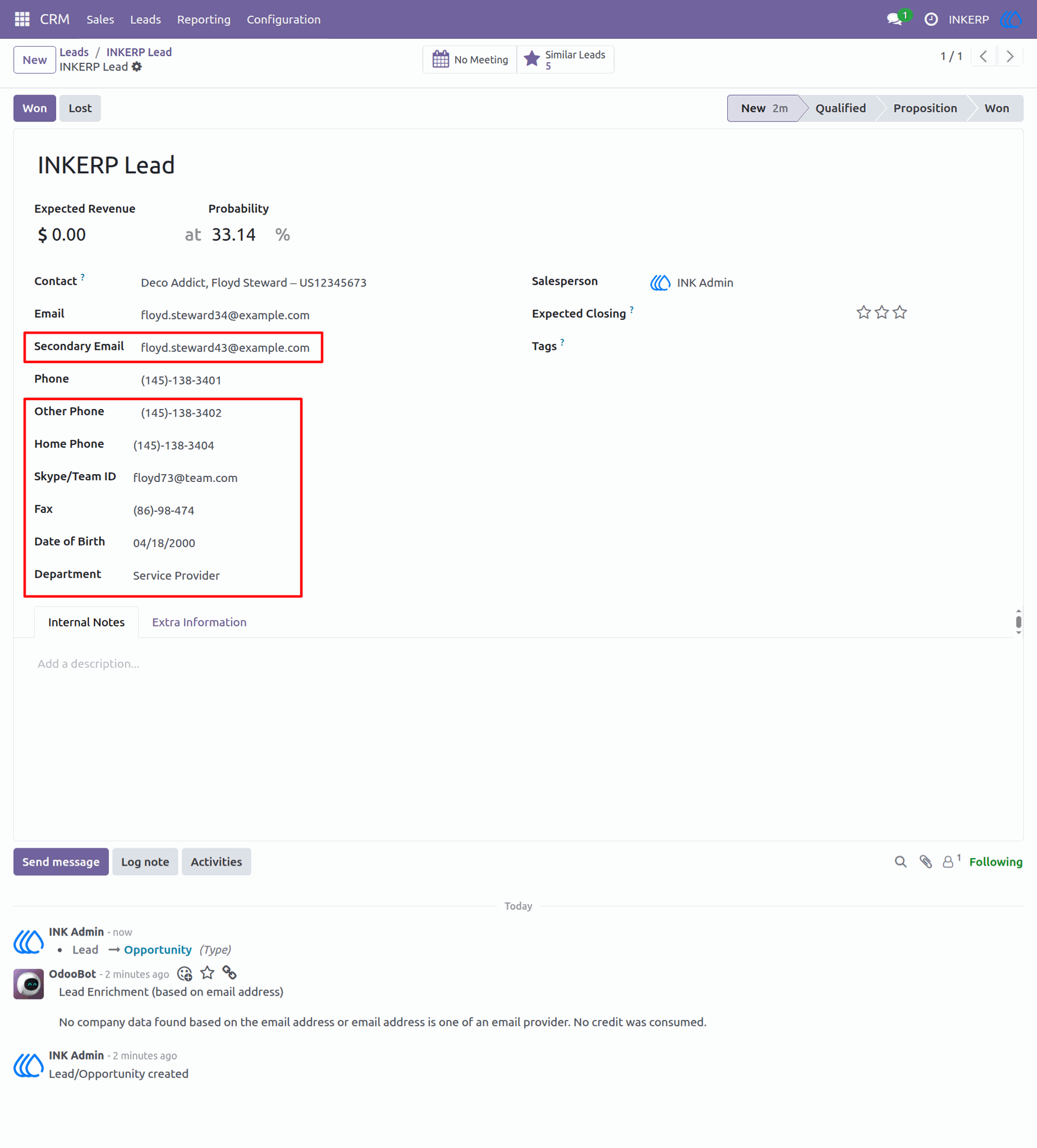Go to previous record arrow

coord(983,56)
